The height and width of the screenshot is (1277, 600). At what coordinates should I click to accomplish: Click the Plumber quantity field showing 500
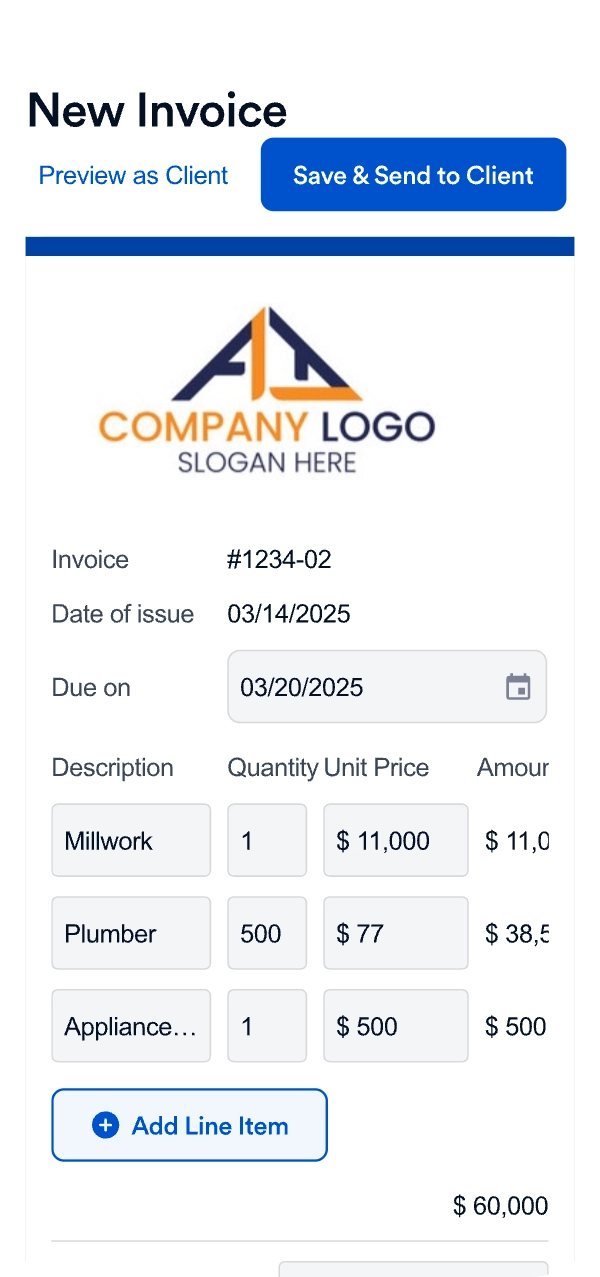[x=267, y=933]
